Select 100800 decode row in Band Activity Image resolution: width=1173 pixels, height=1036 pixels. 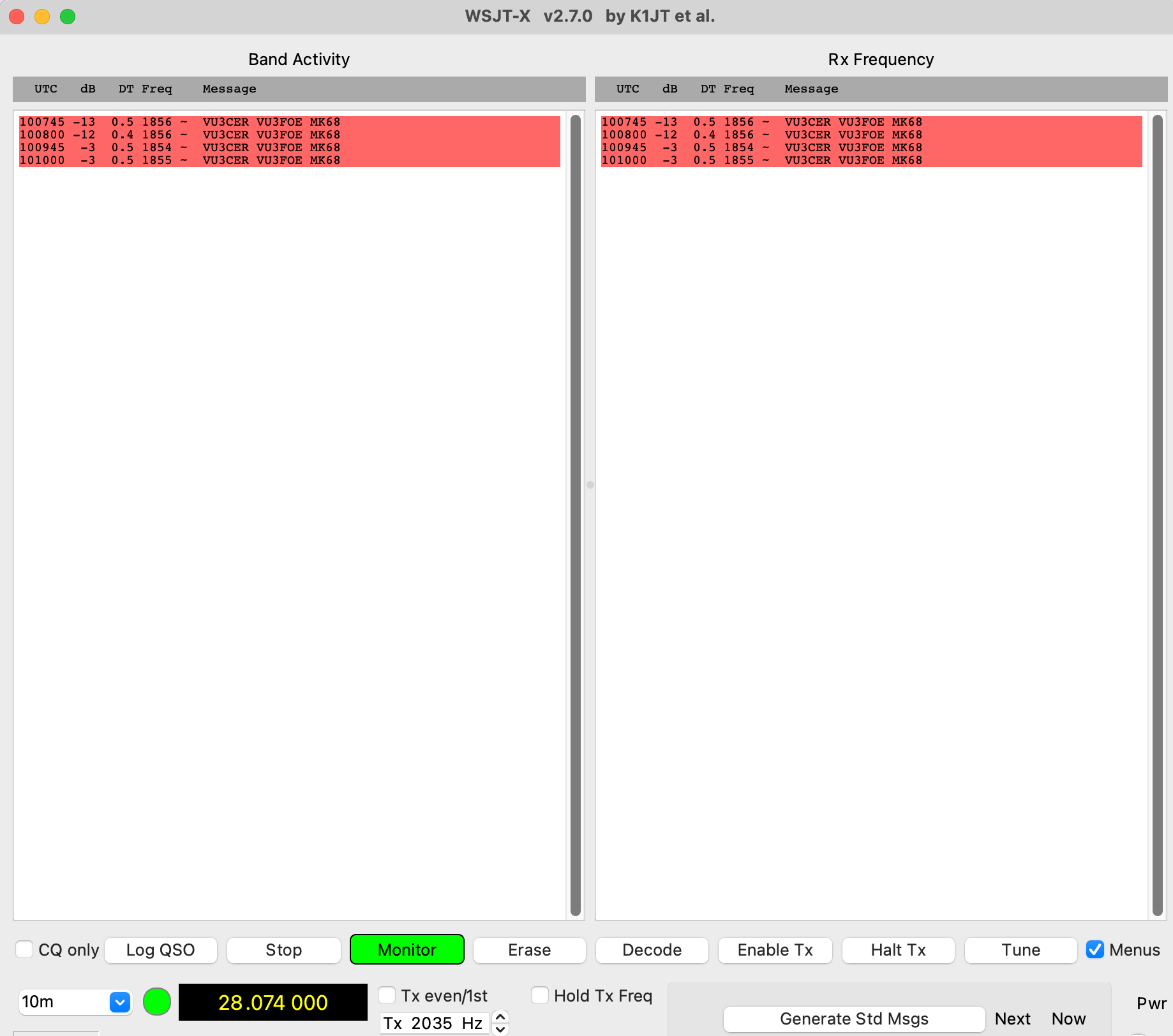(x=290, y=135)
